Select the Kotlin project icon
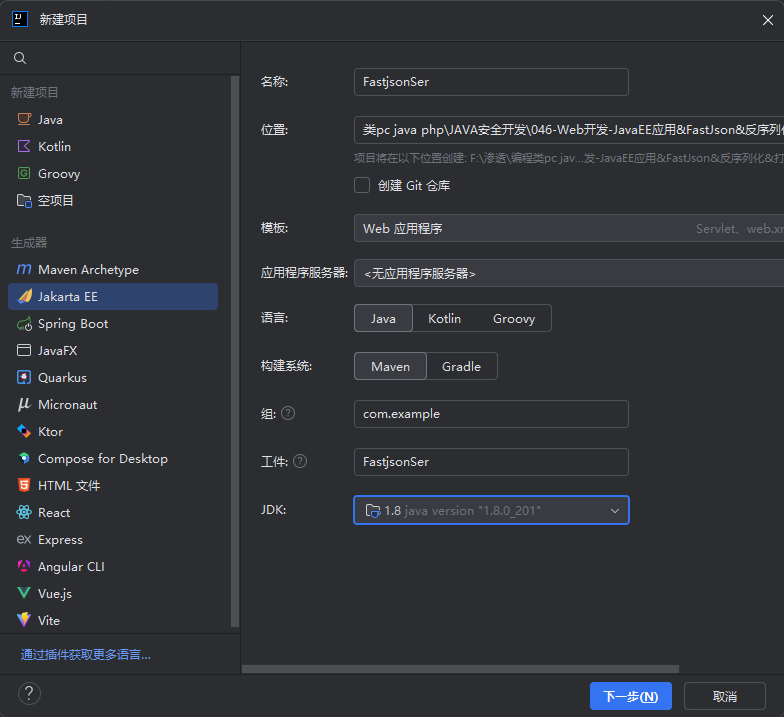 coord(24,146)
